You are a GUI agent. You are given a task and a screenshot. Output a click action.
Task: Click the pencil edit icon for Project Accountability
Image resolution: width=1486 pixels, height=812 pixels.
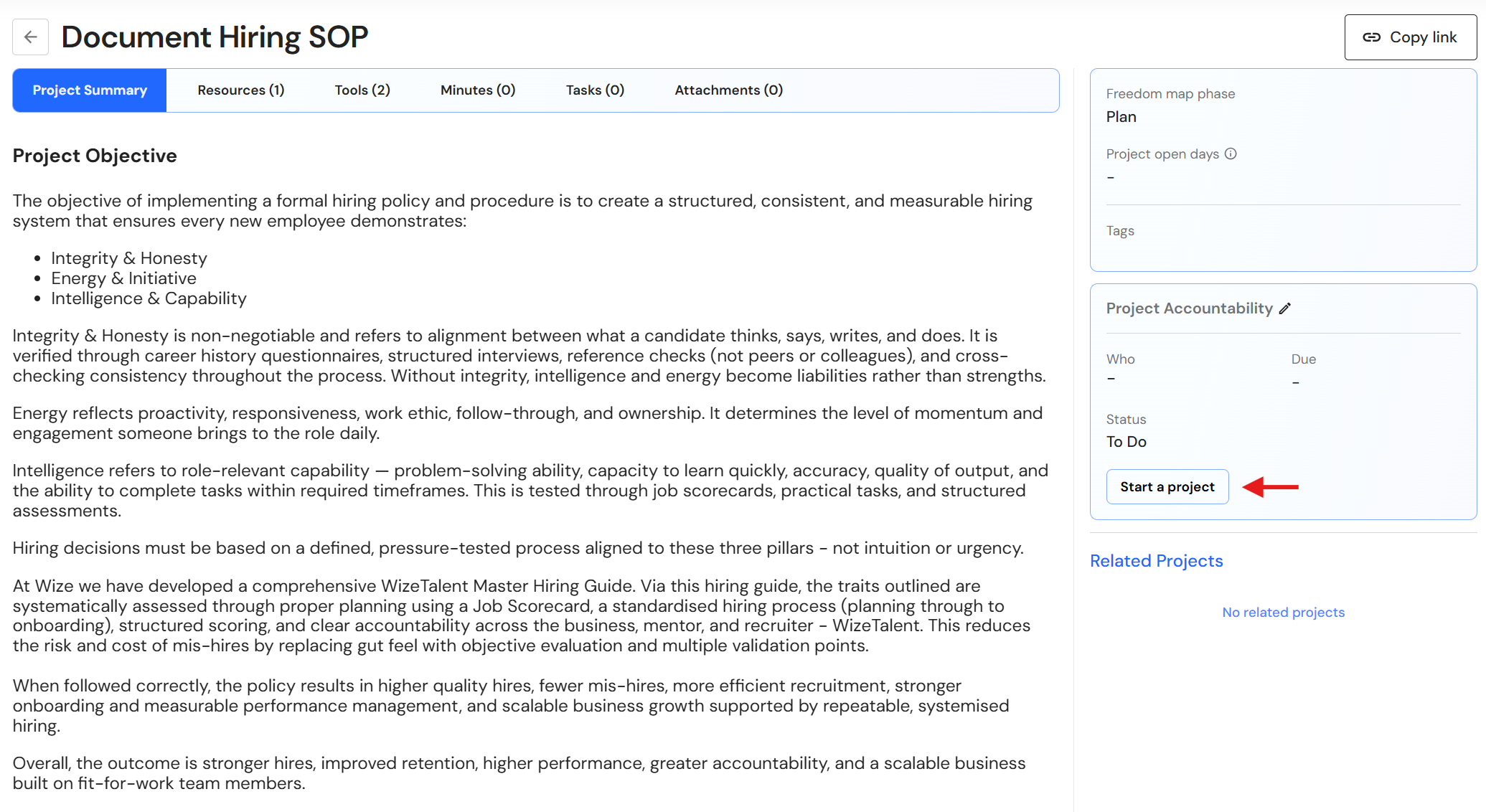coord(1285,308)
